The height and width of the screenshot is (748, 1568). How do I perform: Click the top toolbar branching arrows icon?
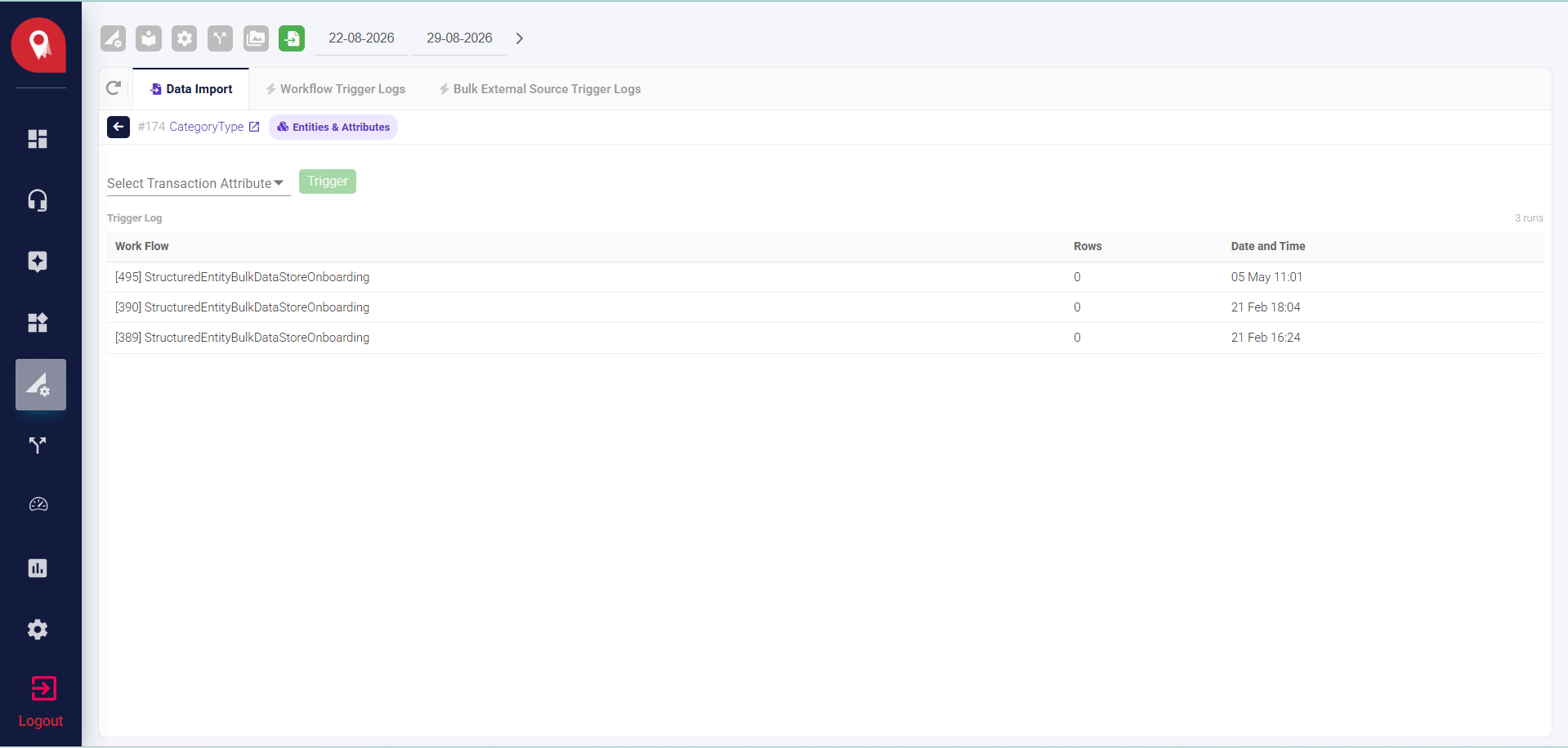click(220, 38)
